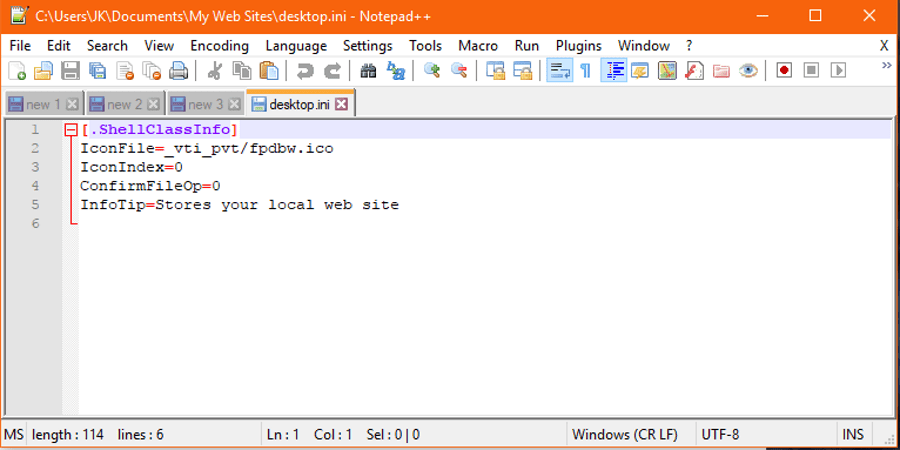Click the Paste clipboard icon
This screenshot has height=450, width=900.
pyautogui.click(x=269, y=71)
